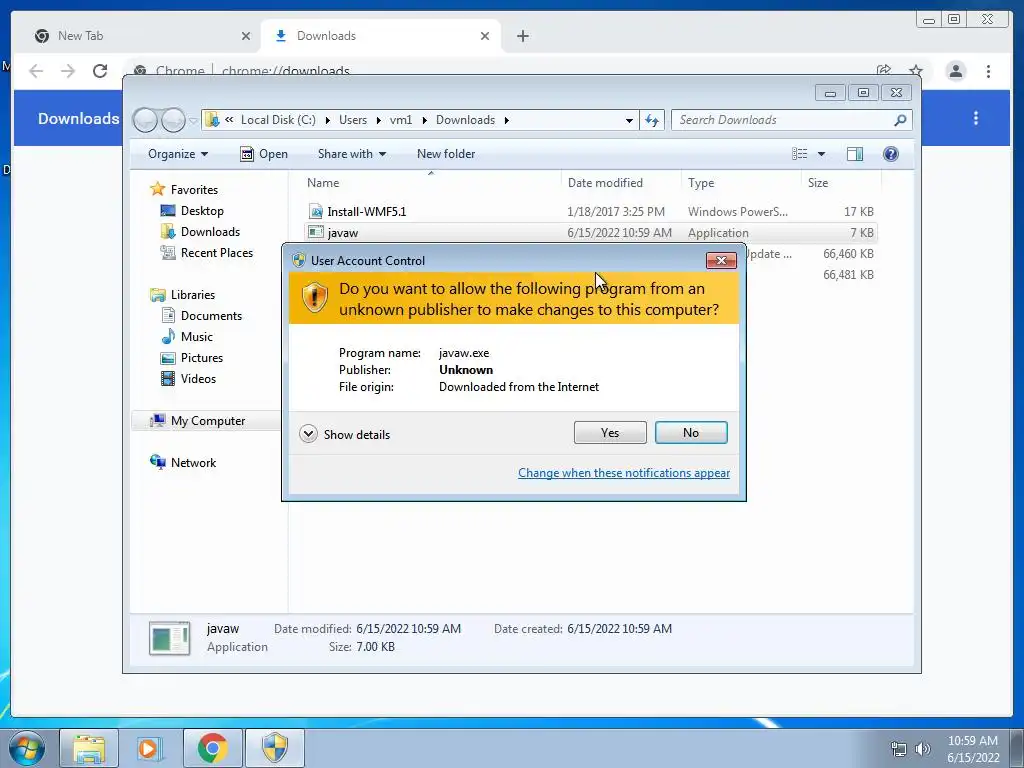
Task: Select Local Disk (C:) in breadcrumb
Action: [x=278, y=120]
